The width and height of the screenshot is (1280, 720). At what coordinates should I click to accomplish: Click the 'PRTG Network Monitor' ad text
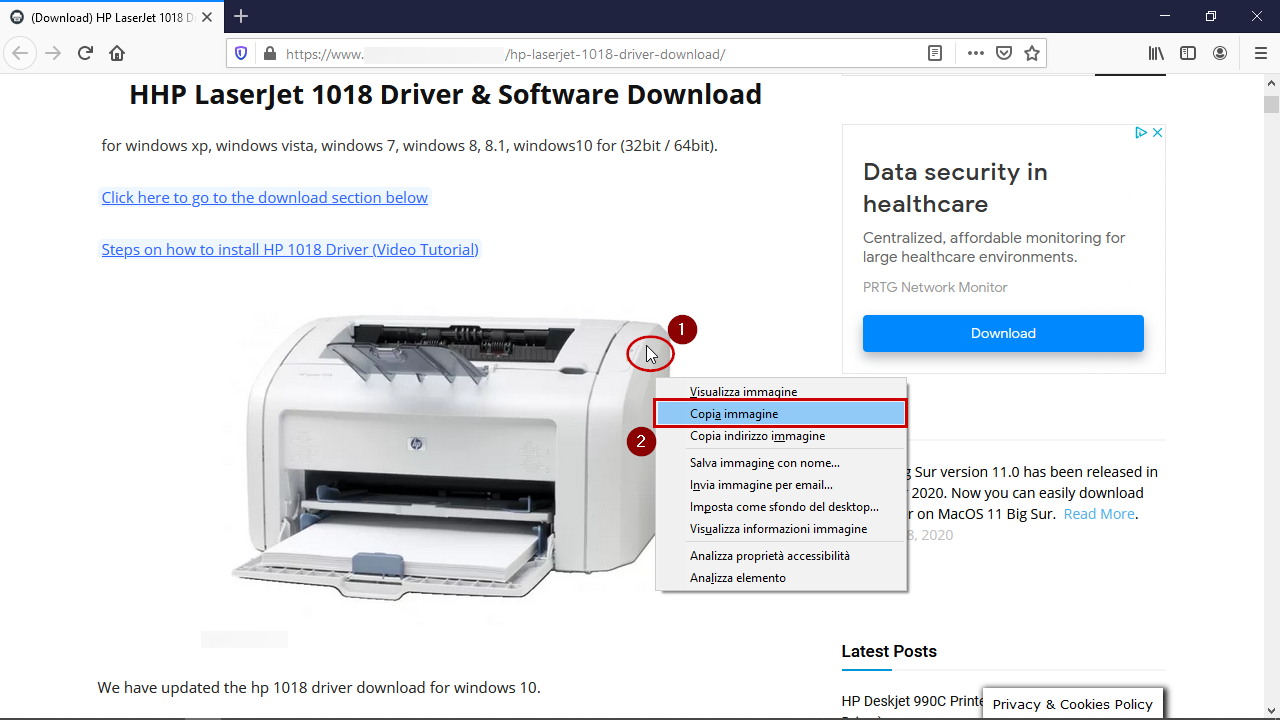point(935,287)
